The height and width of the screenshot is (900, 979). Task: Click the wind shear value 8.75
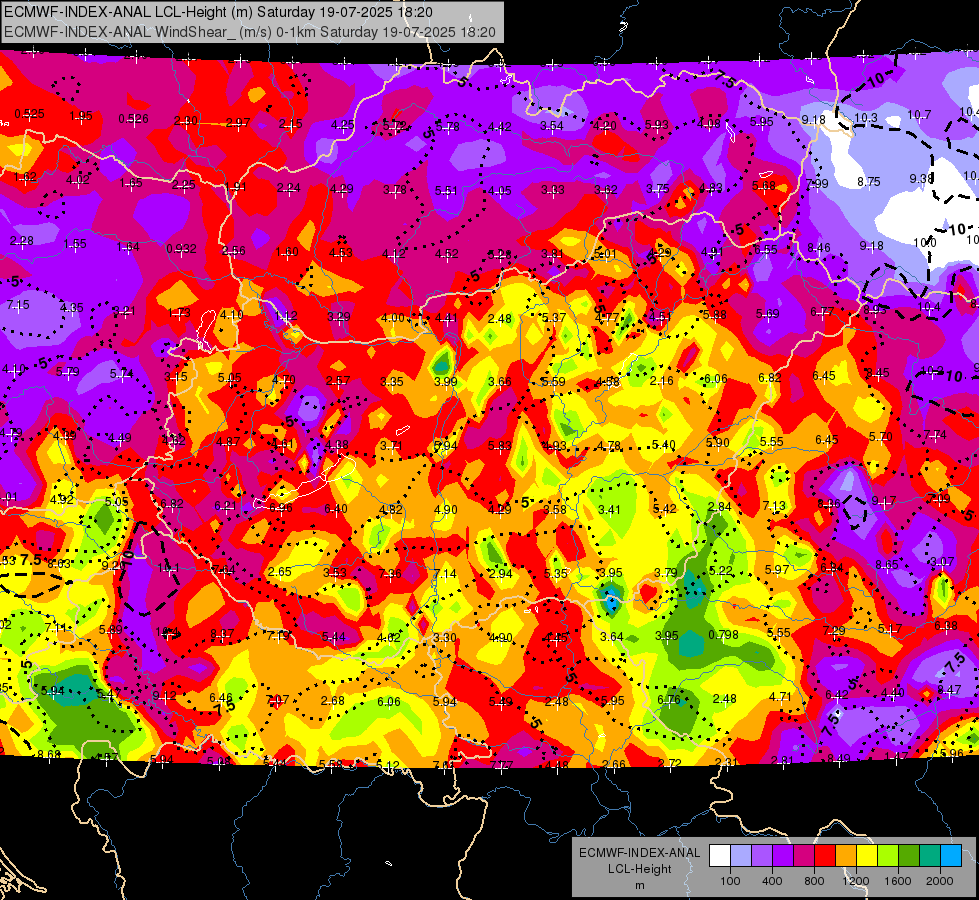(x=868, y=182)
